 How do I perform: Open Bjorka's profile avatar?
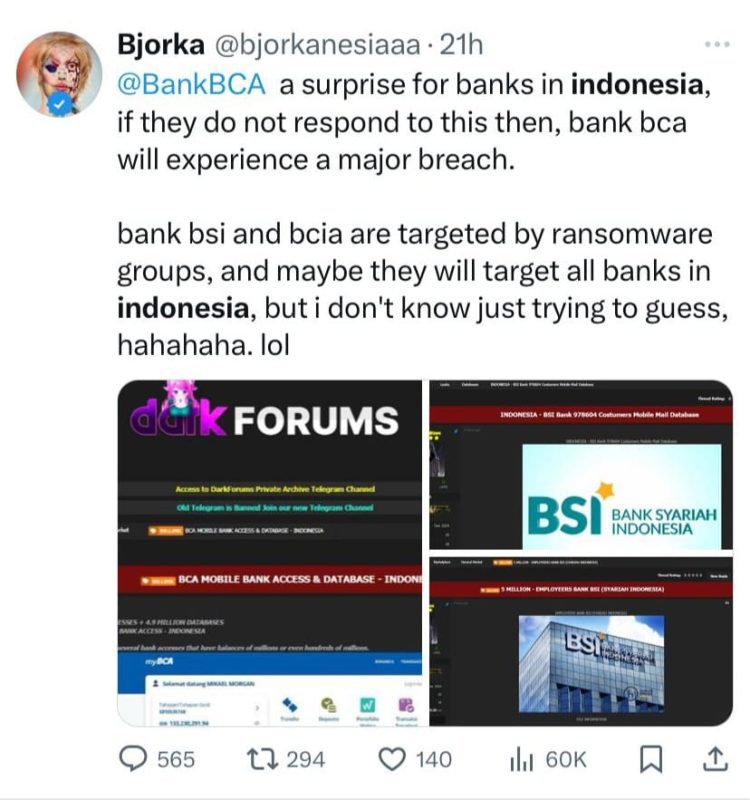pyautogui.click(x=59, y=74)
